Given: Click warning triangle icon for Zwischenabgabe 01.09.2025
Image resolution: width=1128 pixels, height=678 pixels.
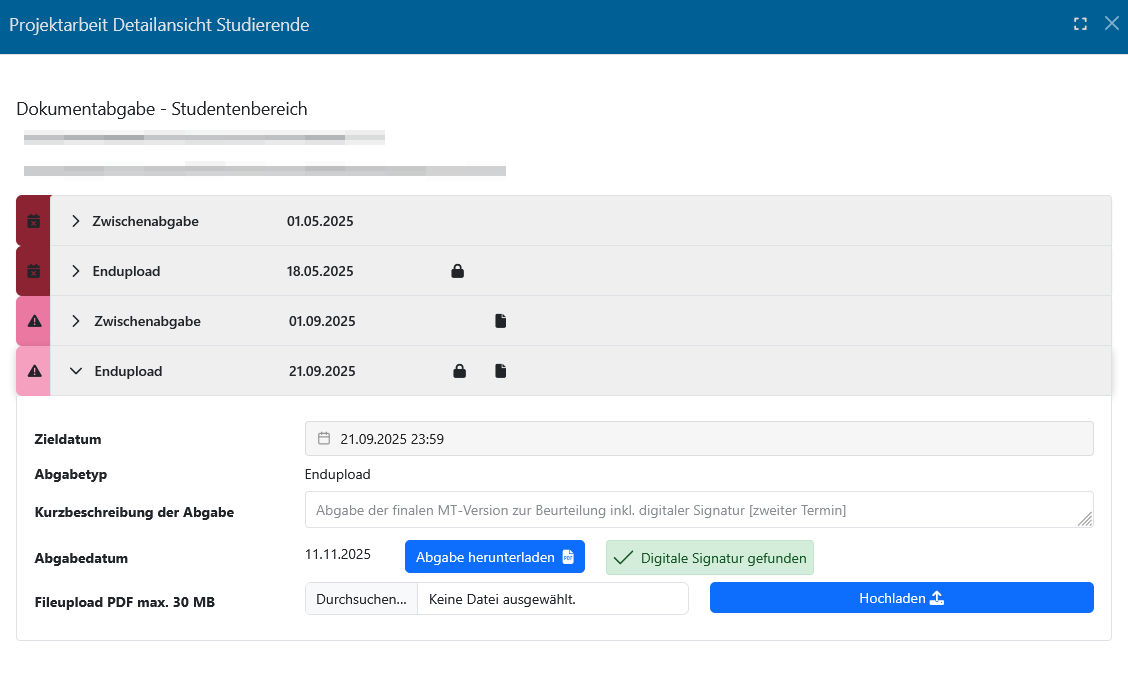Looking at the screenshot, I should point(34,321).
